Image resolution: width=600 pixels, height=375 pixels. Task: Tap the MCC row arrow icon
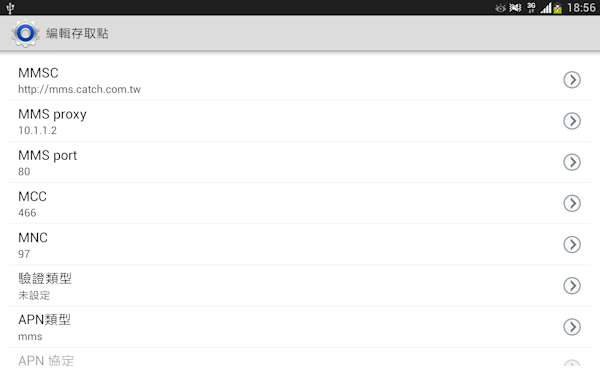pos(572,203)
